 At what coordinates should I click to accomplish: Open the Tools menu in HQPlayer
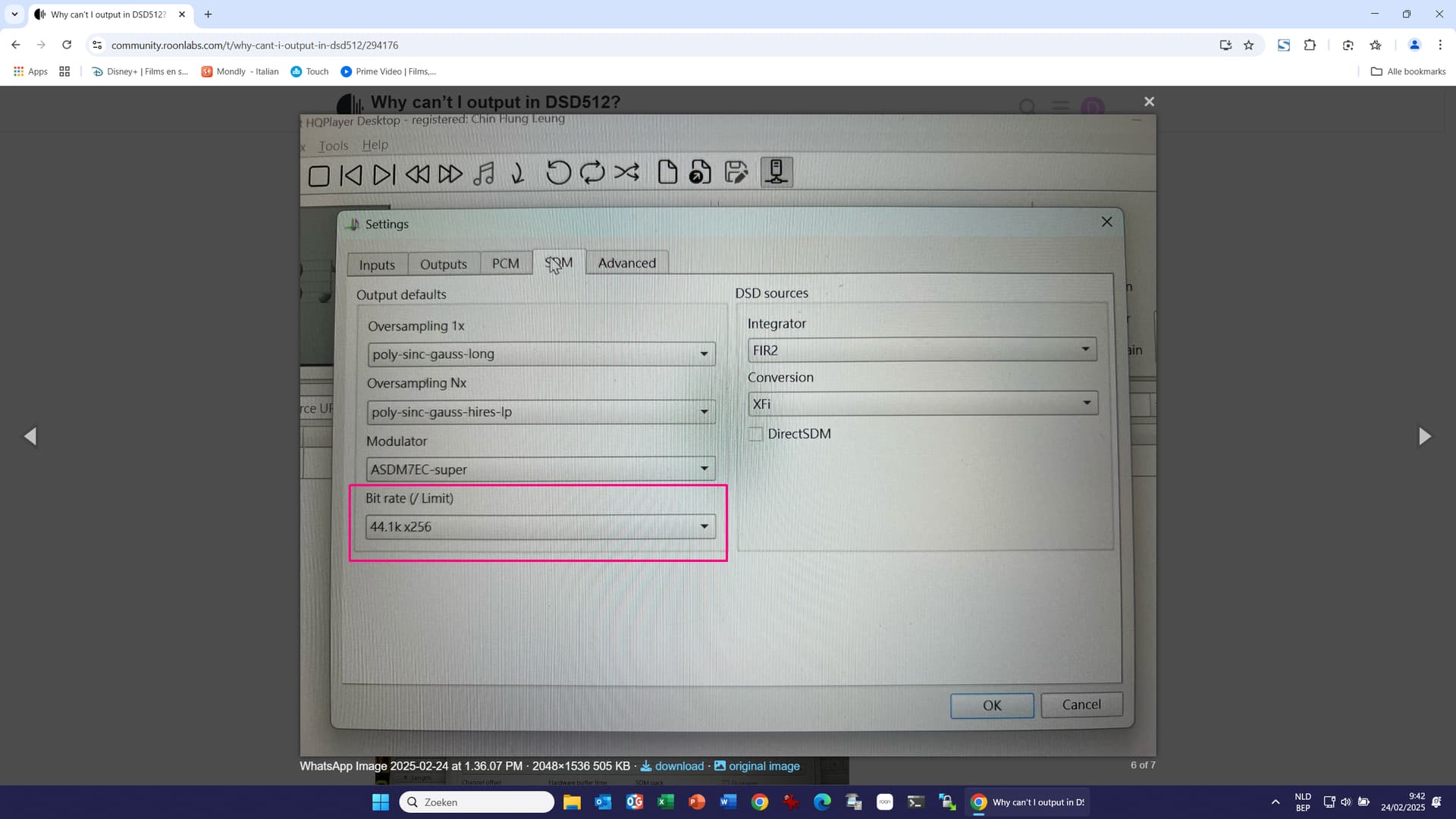click(334, 146)
